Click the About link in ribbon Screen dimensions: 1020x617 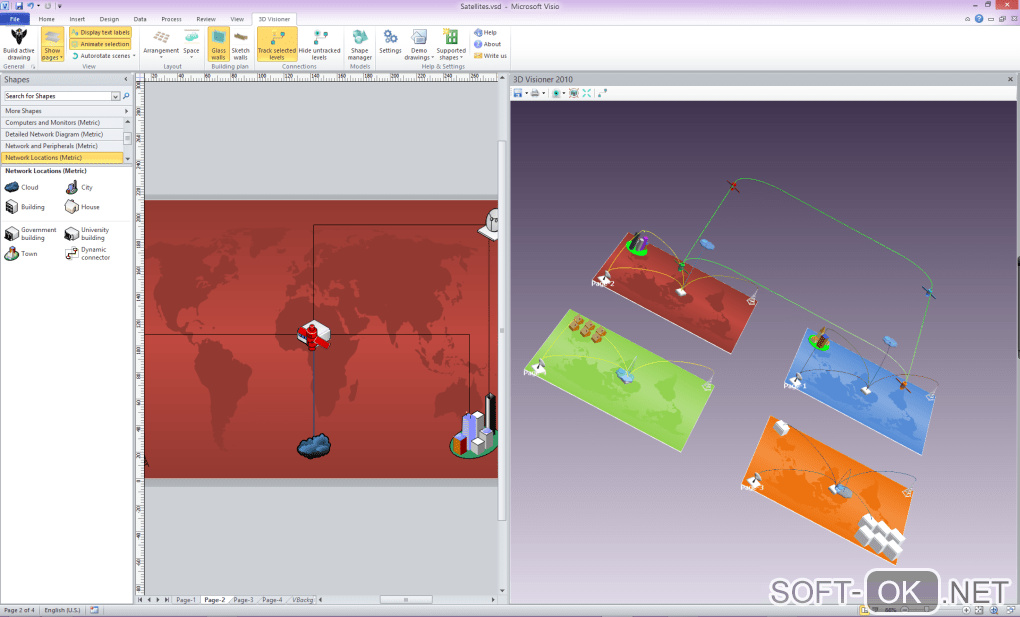(x=491, y=44)
